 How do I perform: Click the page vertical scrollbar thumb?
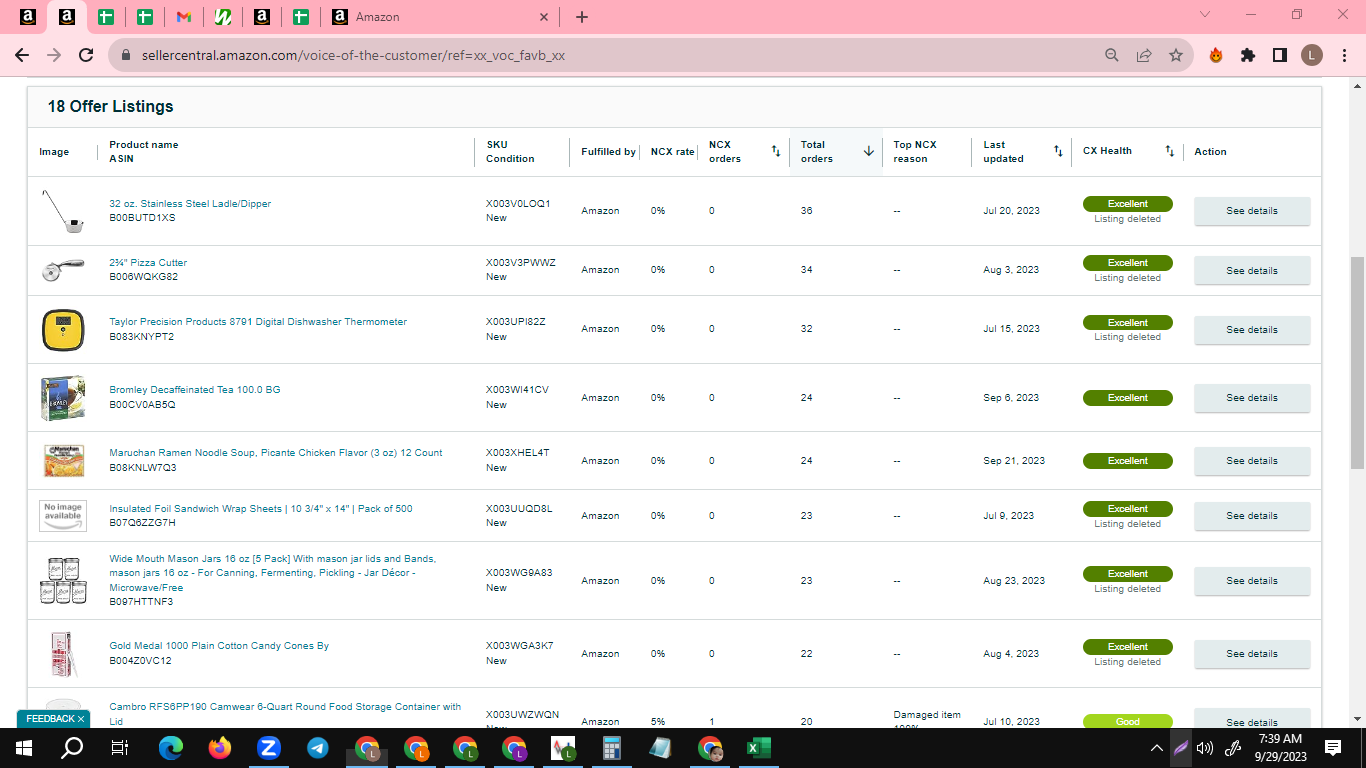(x=1357, y=362)
